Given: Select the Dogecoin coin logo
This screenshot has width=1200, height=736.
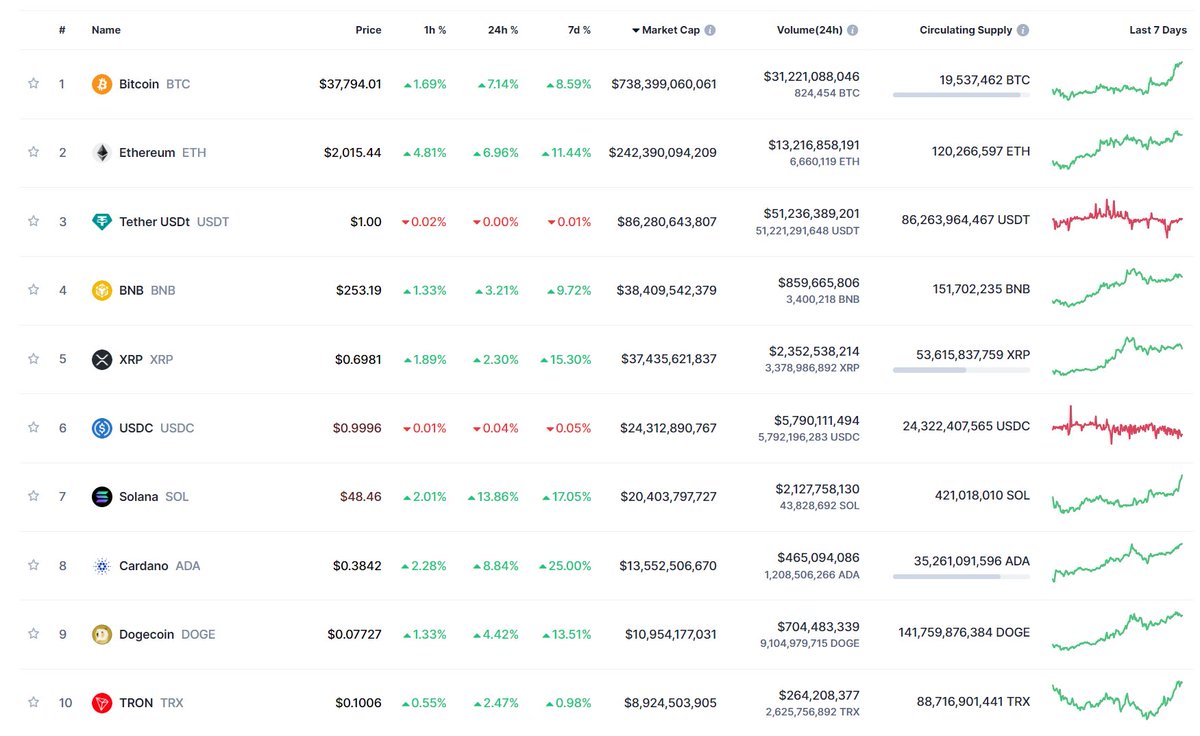Looking at the screenshot, I should pos(101,633).
